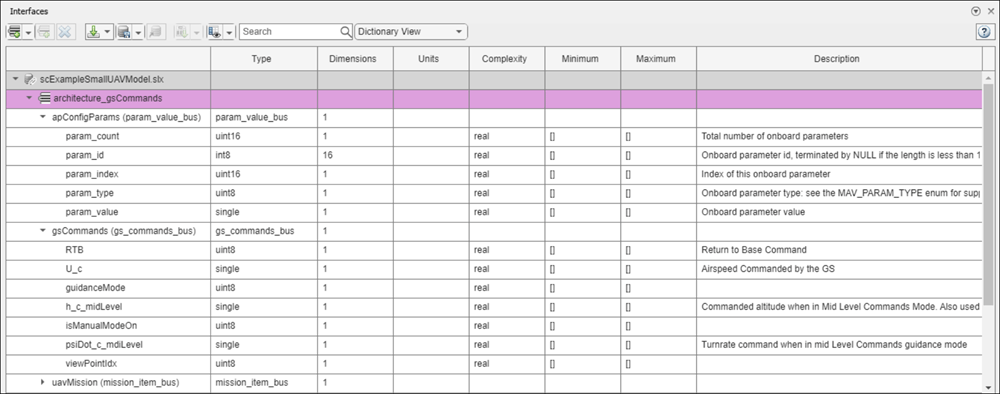The height and width of the screenshot is (394, 1000).
Task: Click the Minimum cell of param_count
Action: tap(583, 136)
